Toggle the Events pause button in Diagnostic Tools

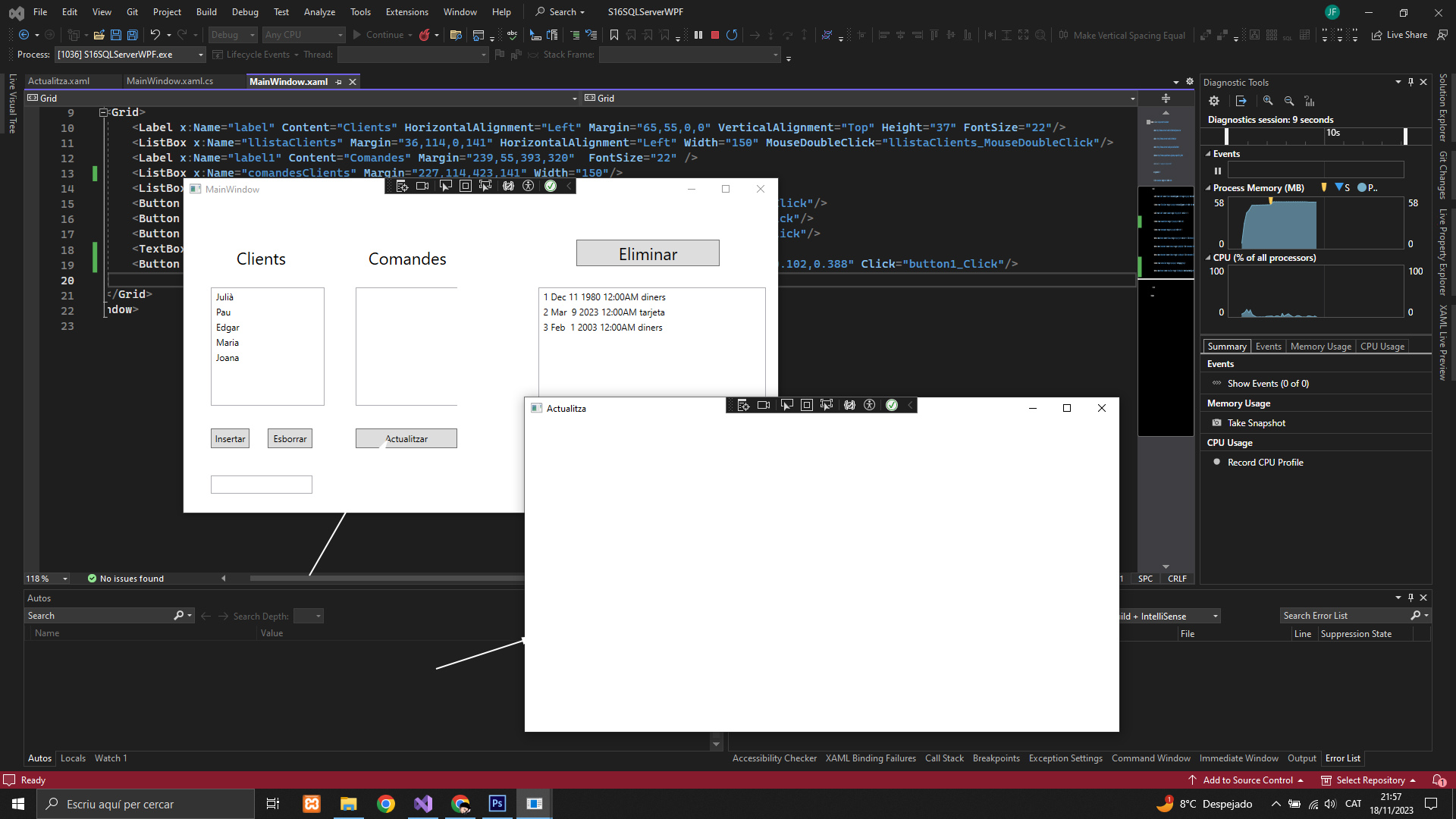(1218, 171)
